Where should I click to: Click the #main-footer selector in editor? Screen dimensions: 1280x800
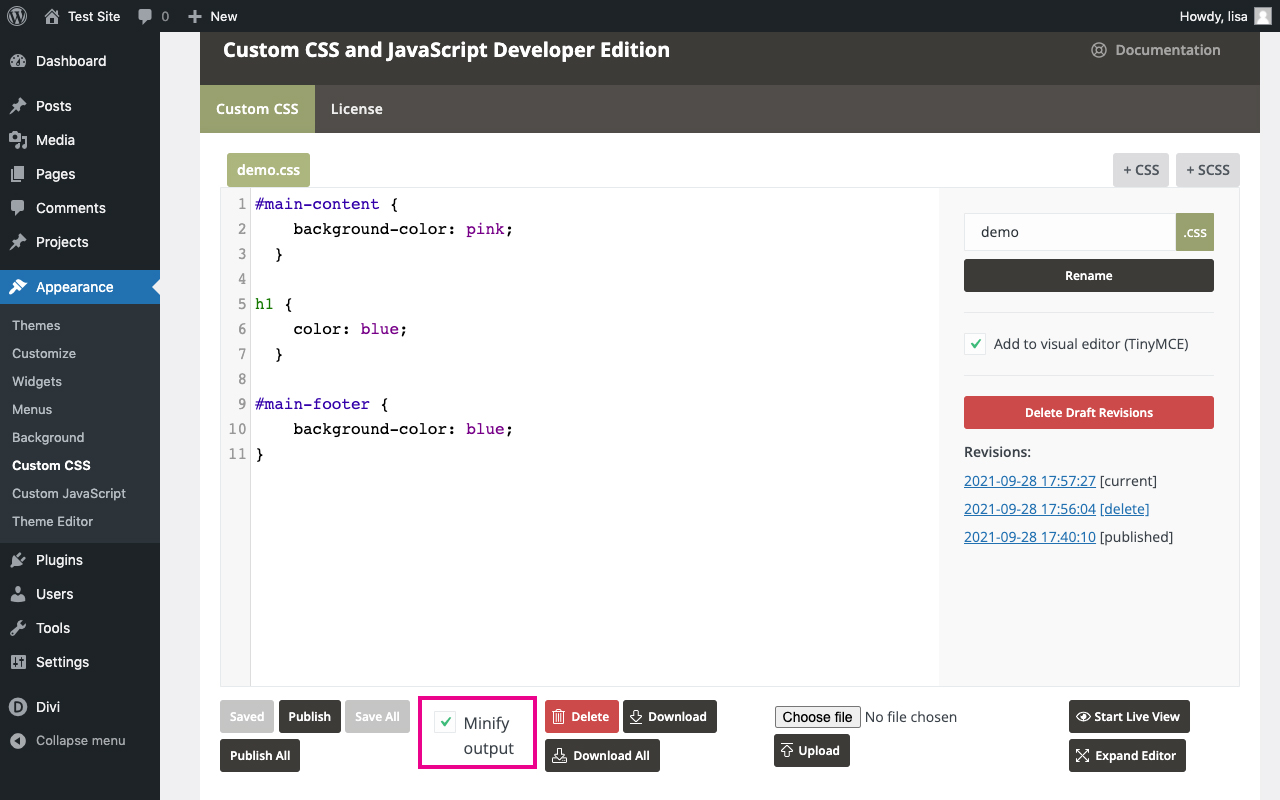(x=312, y=404)
